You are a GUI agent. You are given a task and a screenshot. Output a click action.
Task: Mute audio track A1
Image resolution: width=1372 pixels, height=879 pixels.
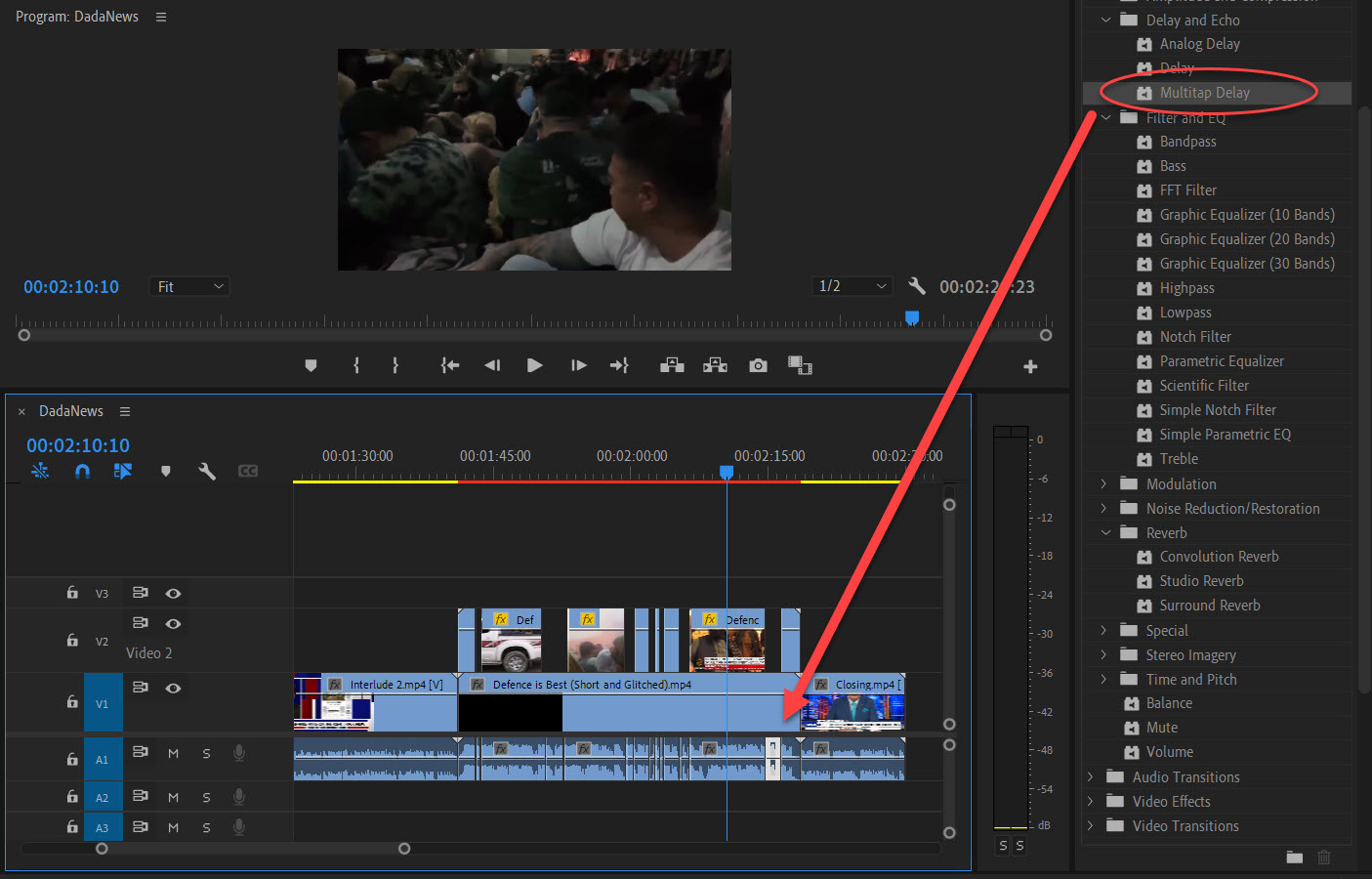click(173, 754)
